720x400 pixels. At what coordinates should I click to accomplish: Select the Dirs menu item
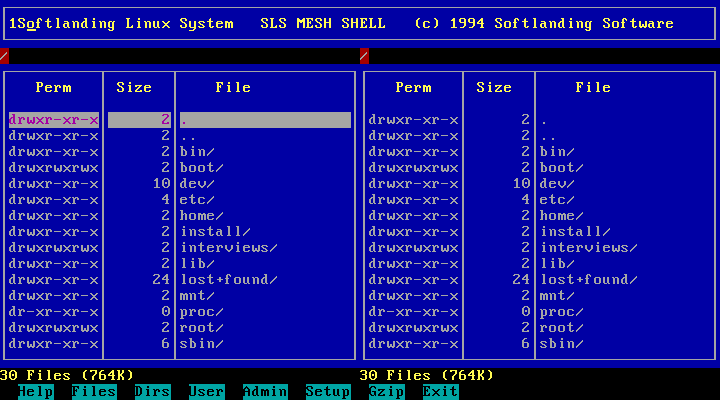151,391
